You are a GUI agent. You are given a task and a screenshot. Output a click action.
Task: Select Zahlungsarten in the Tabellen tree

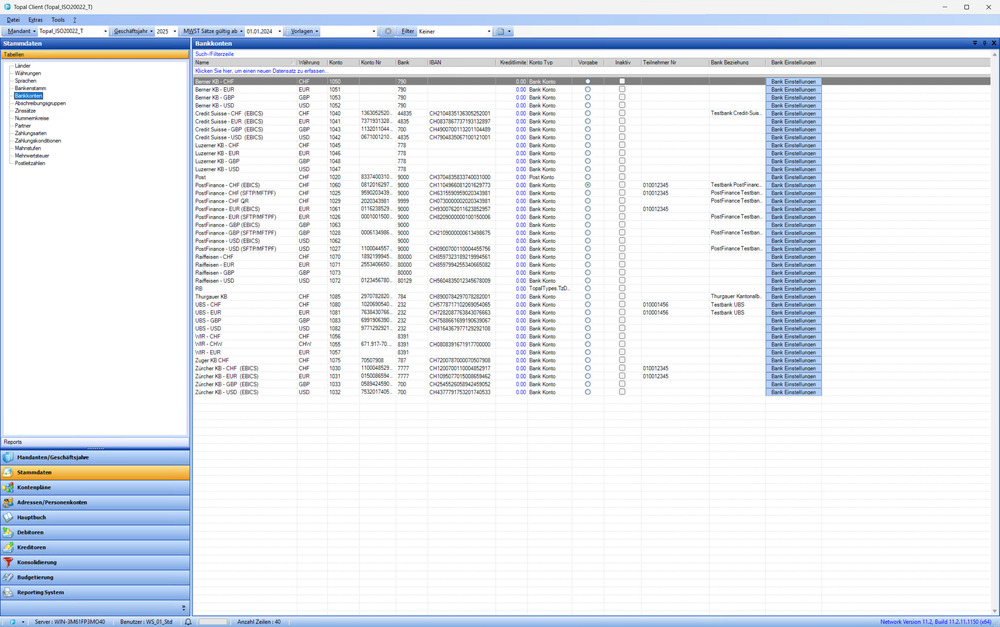click(32, 133)
